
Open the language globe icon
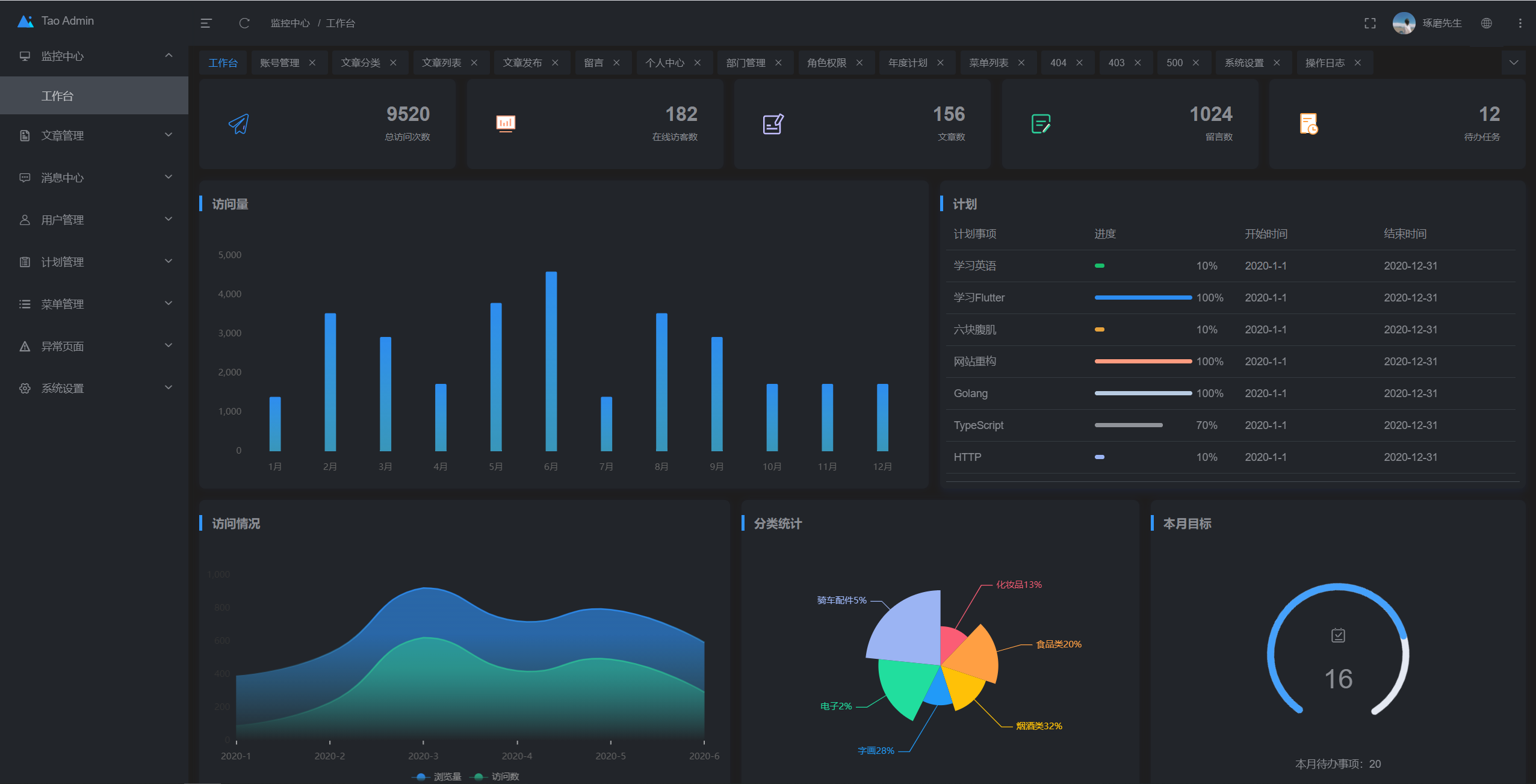1486,23
